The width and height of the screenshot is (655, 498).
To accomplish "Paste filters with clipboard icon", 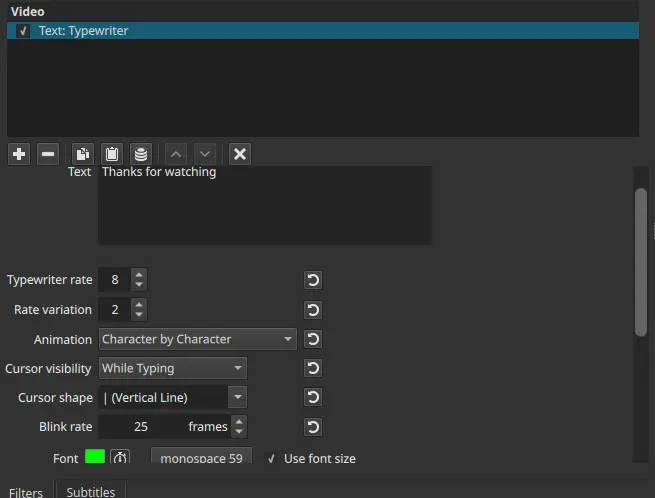I will click(x=111, y=154).
